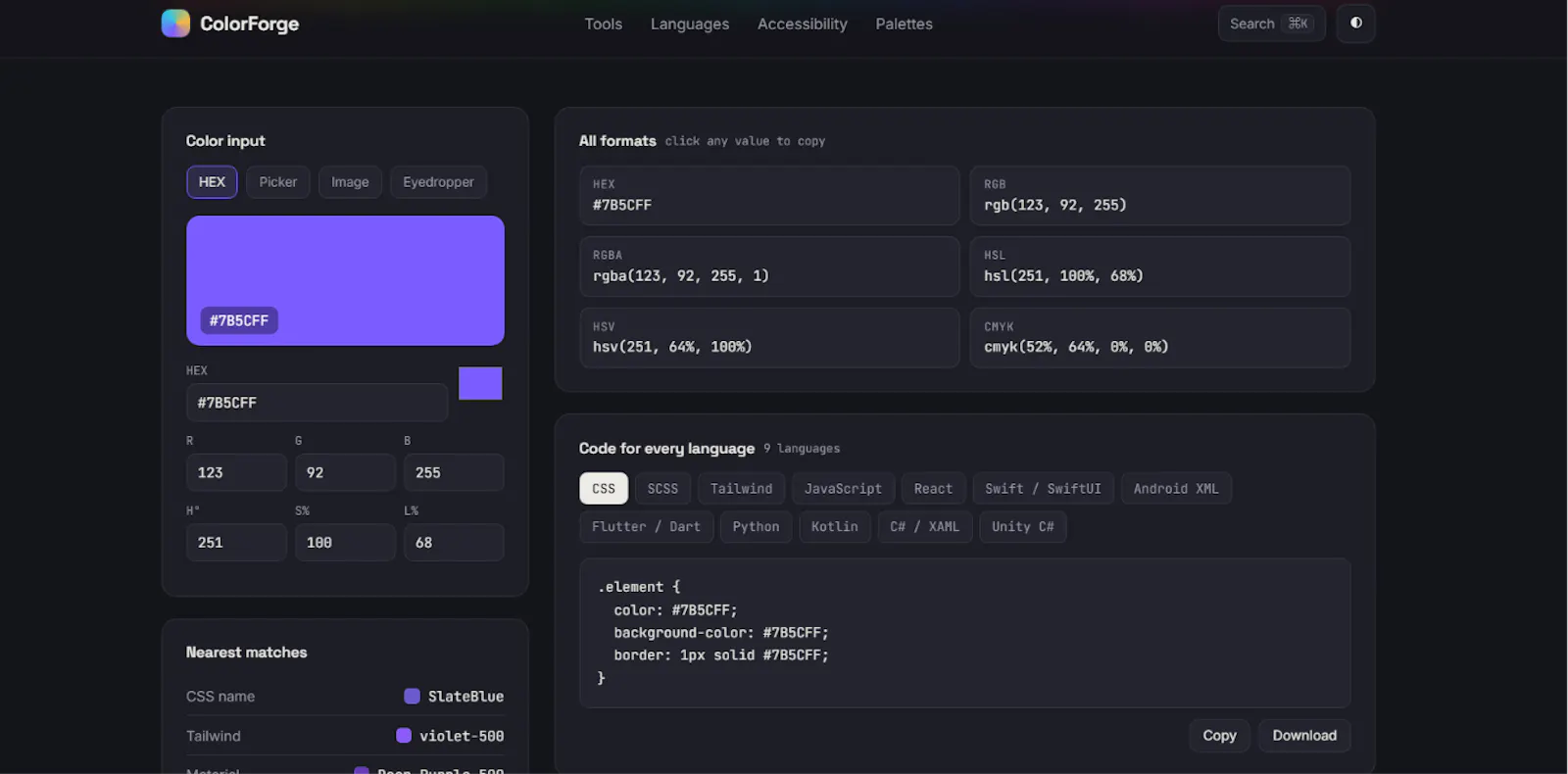Select the CSS language tab
The height and width of the screenshot is (774, 1568).
tap(604, 489)
